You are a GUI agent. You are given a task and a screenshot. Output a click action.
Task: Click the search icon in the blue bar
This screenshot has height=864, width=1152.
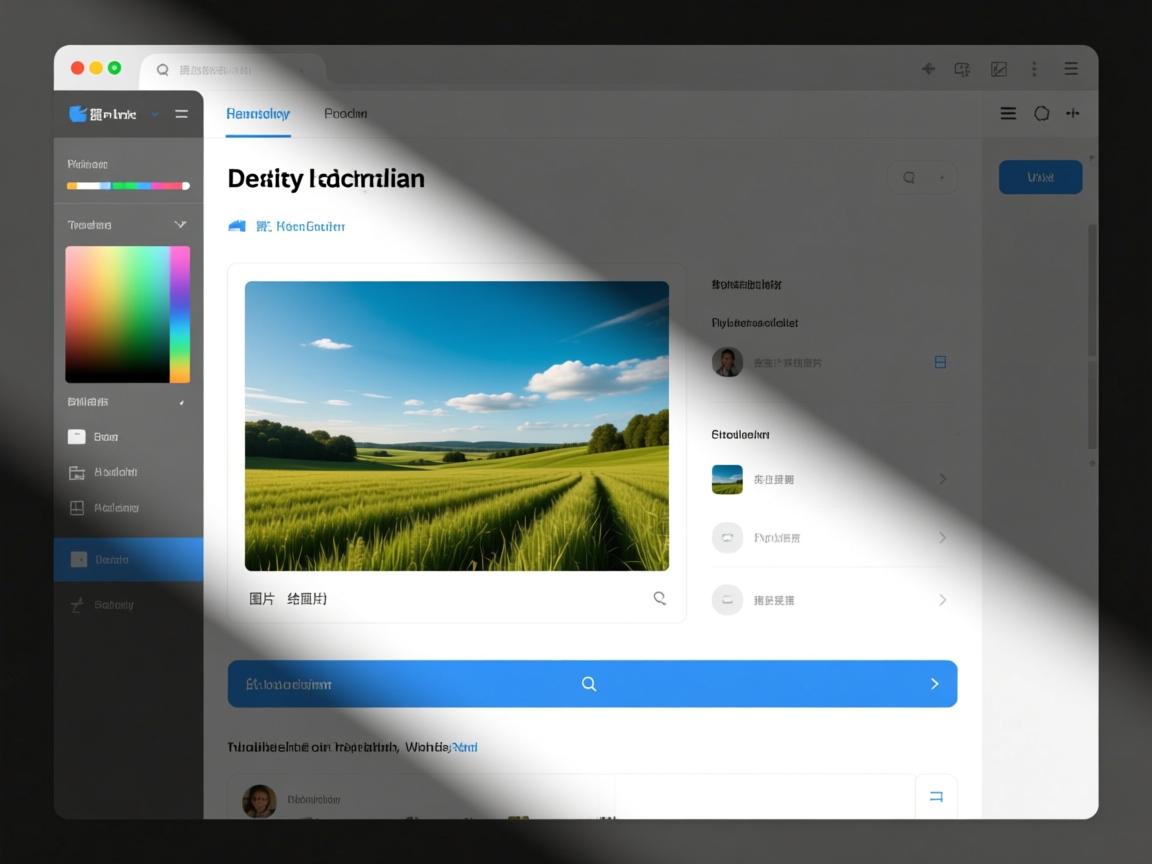point(589,684)
